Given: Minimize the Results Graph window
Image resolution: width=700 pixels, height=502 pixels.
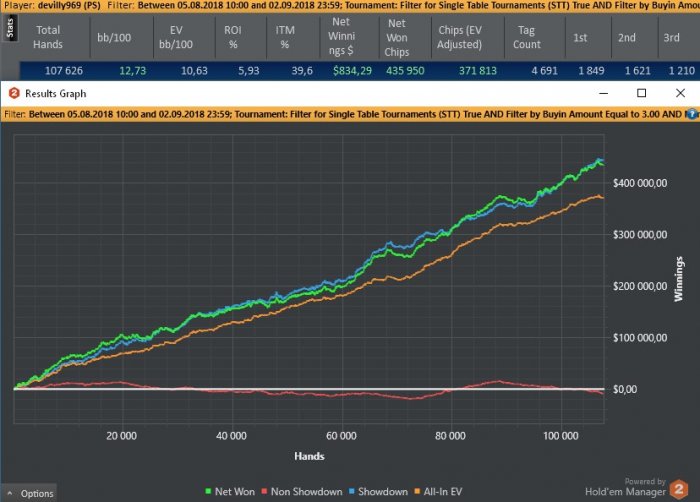Looking at the screenshot, I should 604,93.
